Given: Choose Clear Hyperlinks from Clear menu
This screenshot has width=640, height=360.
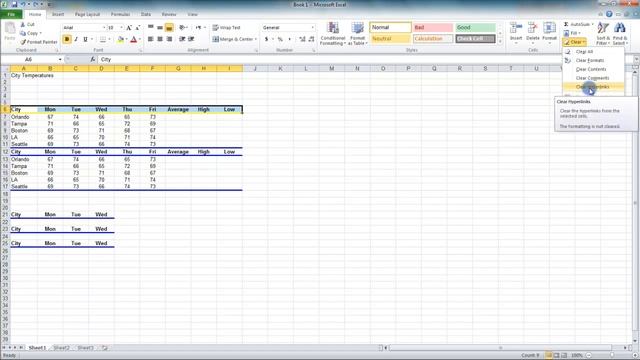Looking at the screenshot, I should [x=593, y=87].
